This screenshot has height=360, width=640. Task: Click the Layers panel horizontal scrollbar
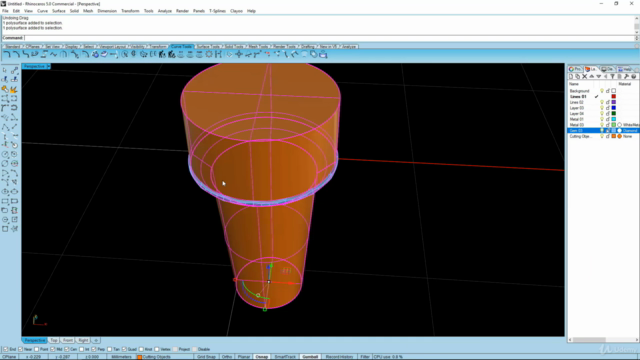pos(603,340)
